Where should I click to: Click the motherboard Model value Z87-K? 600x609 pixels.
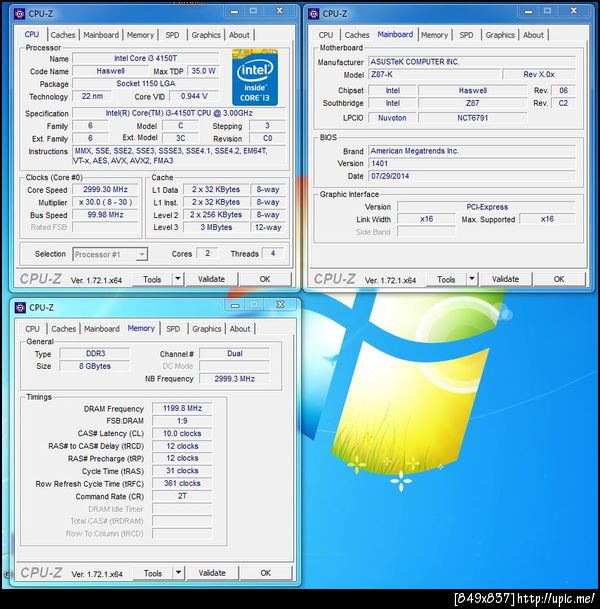pyautogui.click(x=434, y=74)
